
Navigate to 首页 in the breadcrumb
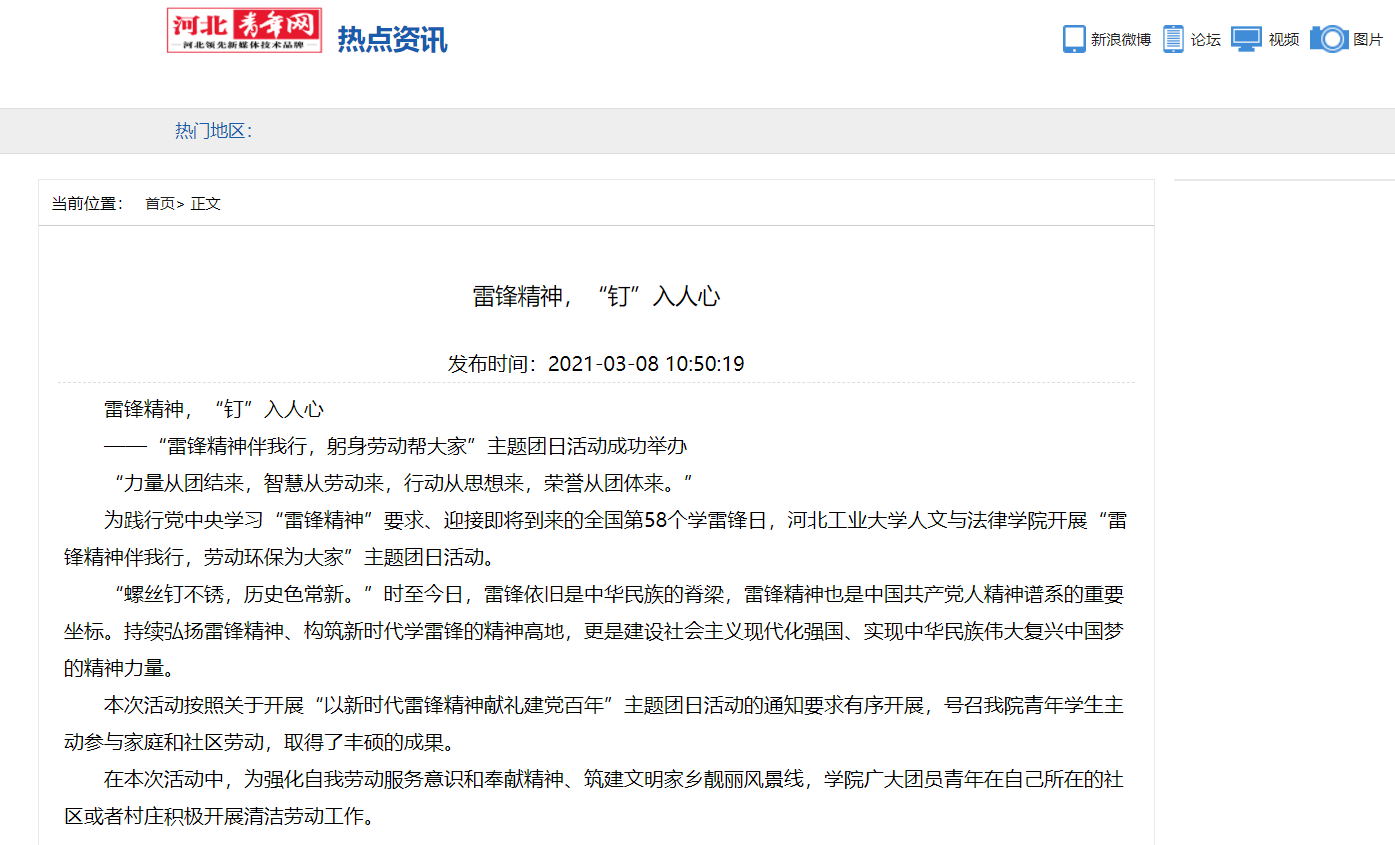[159, 204]
